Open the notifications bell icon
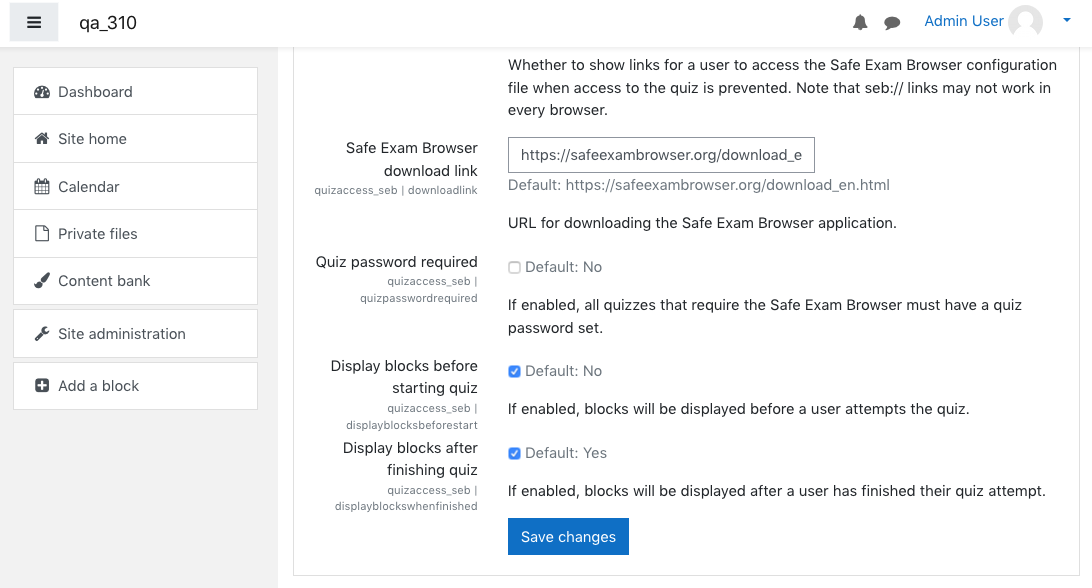 pyautogui.click(x=860, y=23)
